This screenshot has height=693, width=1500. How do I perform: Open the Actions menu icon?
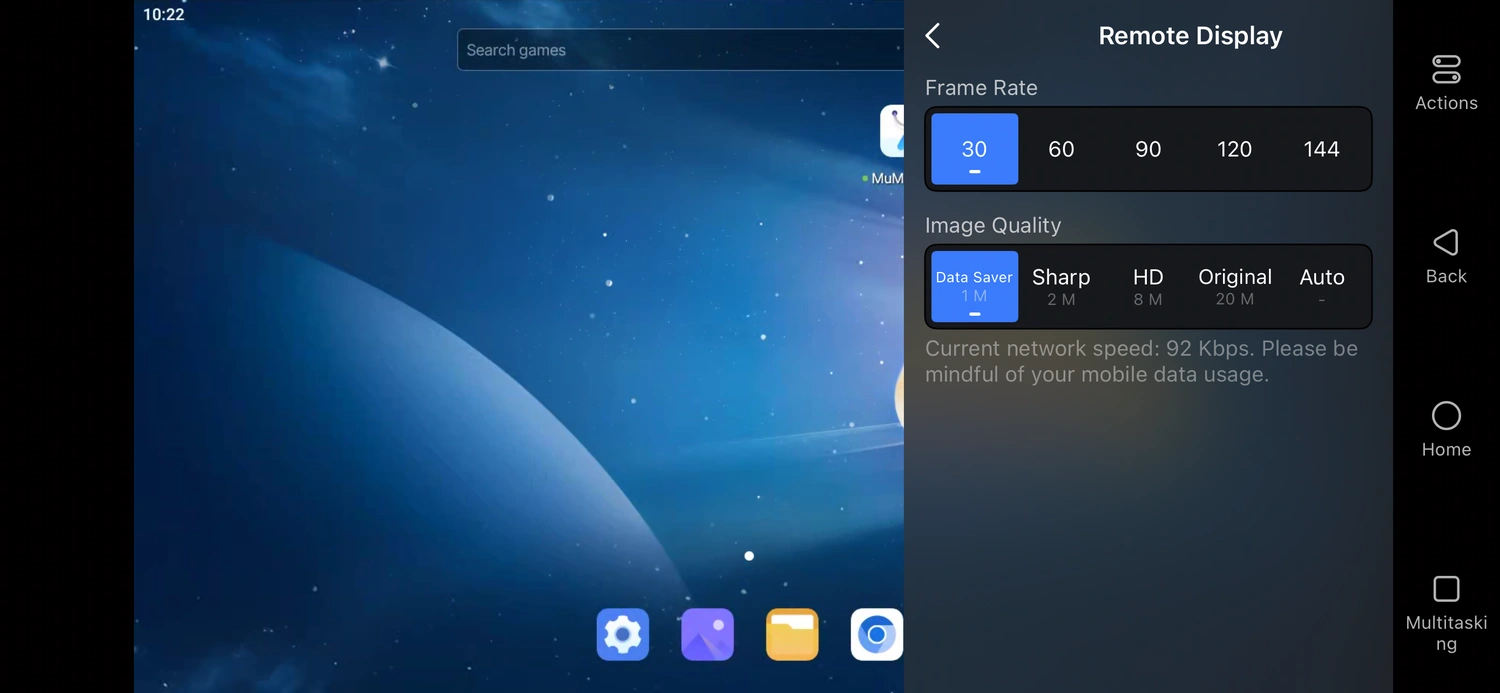coord(1446,70)
